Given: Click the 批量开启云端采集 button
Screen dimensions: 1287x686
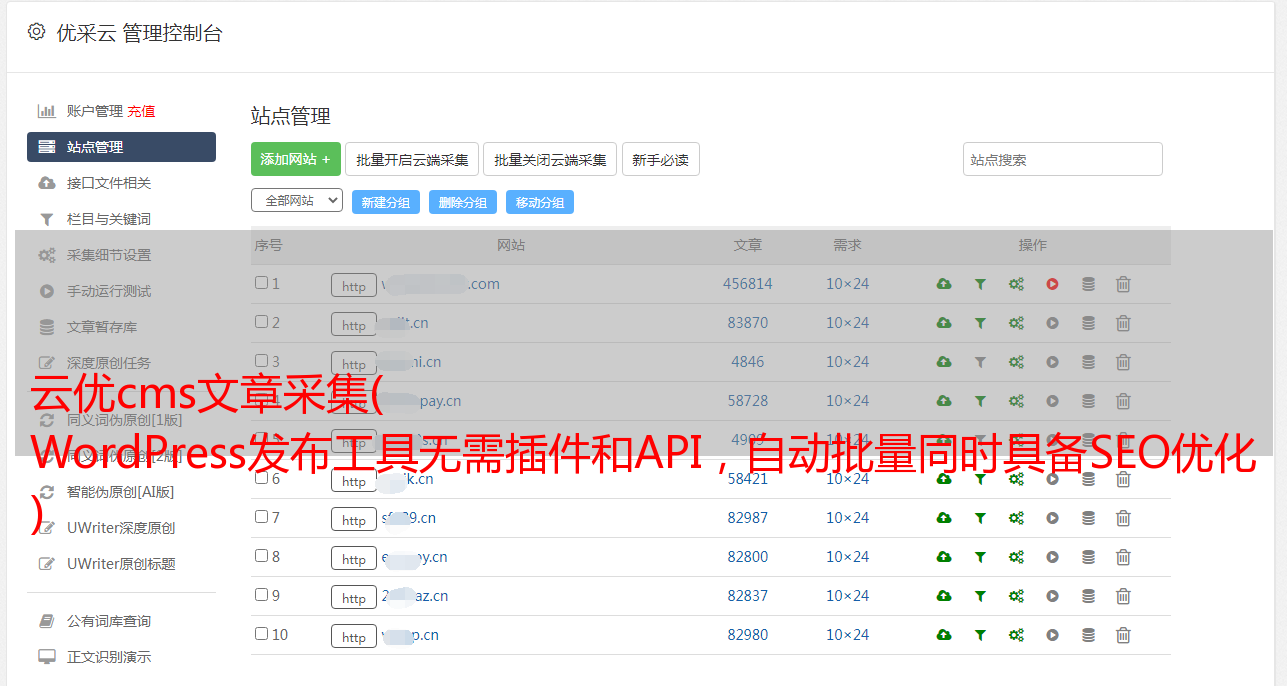Looking at the screenshot, I should [412, 159].
